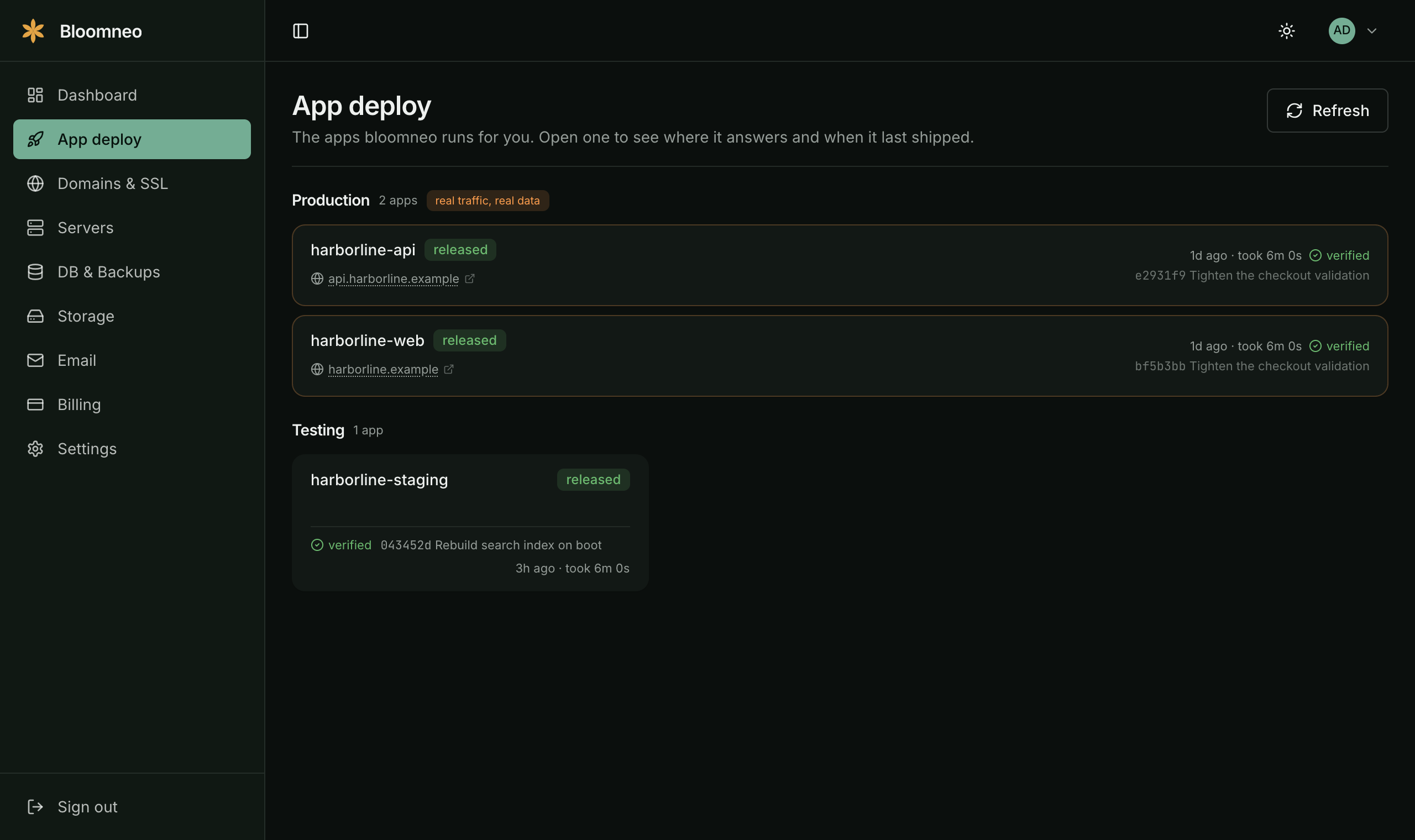Open the harborline-api app card title

[363, 250]
